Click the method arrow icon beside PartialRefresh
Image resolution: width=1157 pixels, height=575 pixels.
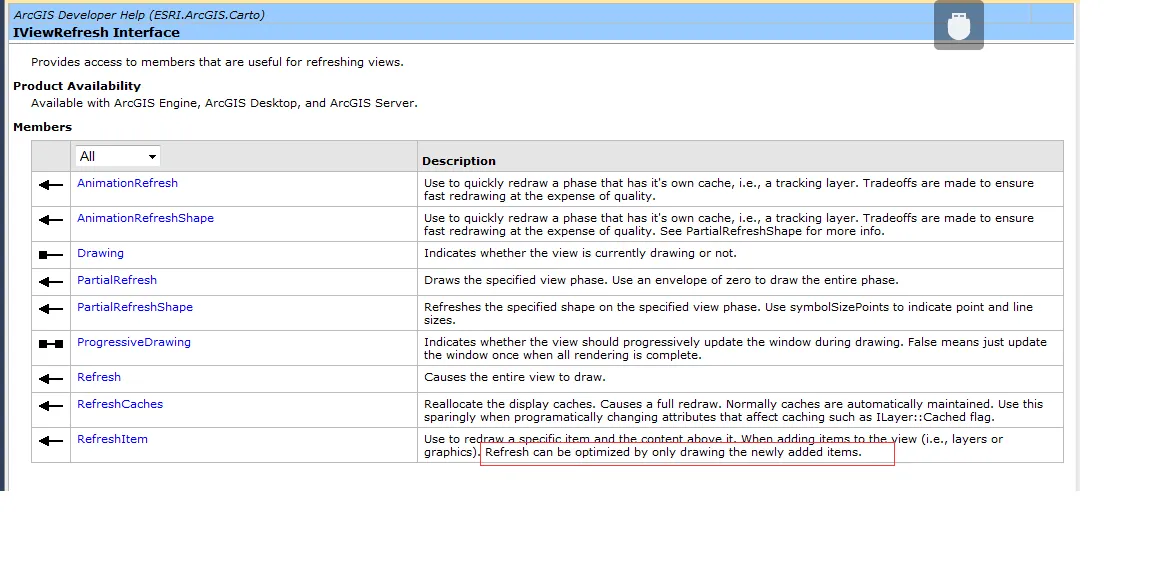(x=51, y=282)
